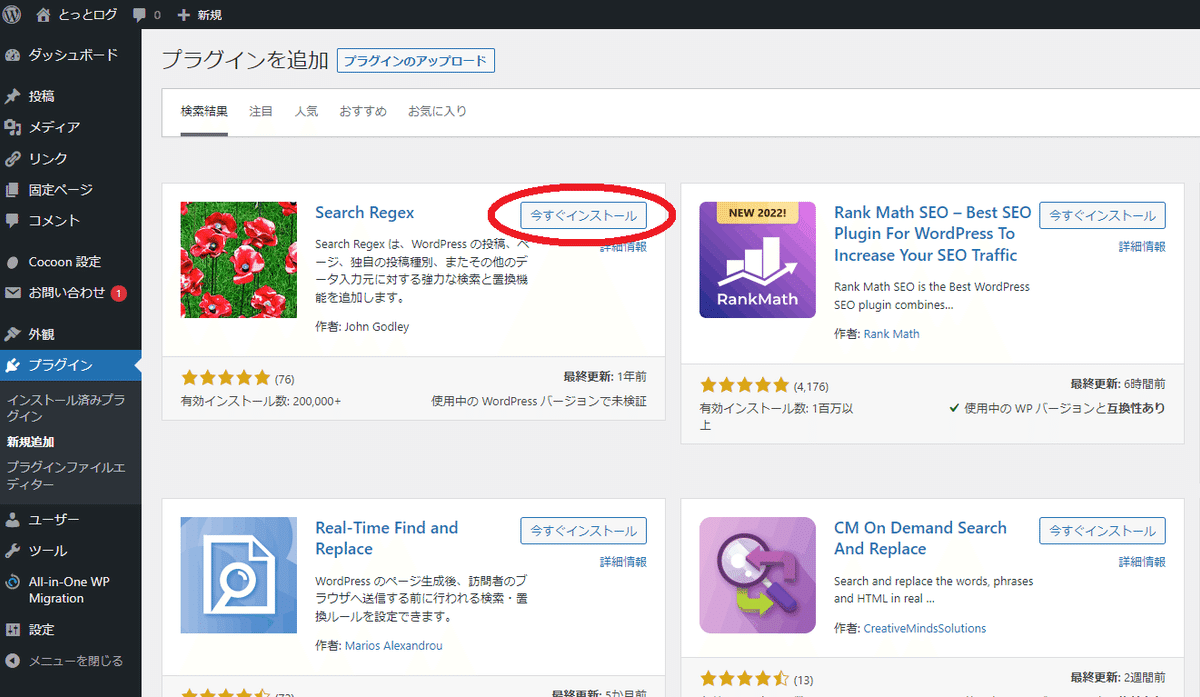This screenshot has height=697, width=1200.
Task: Click the コメント speech bubble icon in sidebar
Action: (13, 221)
